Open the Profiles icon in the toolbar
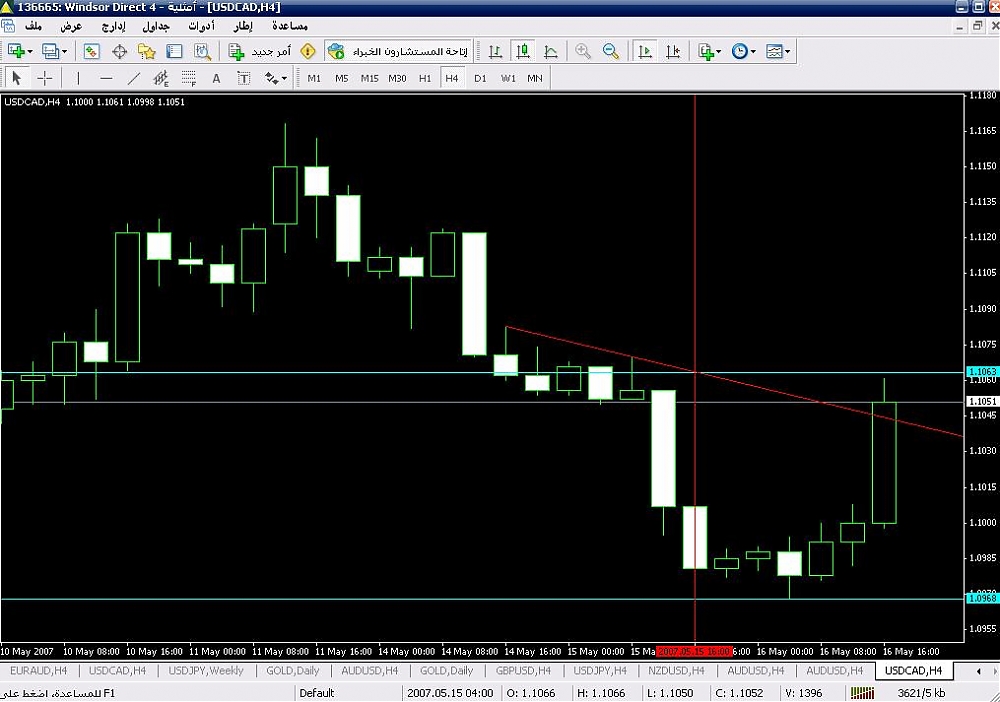 50,52
